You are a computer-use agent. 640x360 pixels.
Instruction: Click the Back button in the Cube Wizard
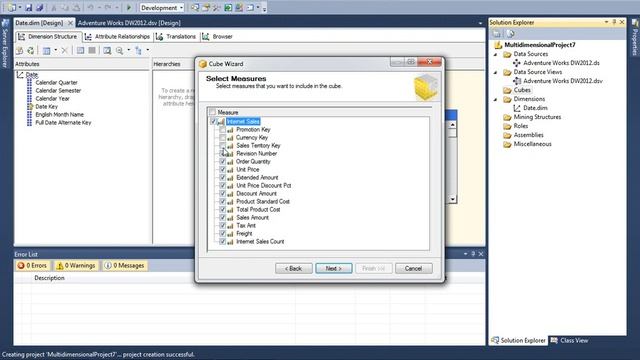293,269
